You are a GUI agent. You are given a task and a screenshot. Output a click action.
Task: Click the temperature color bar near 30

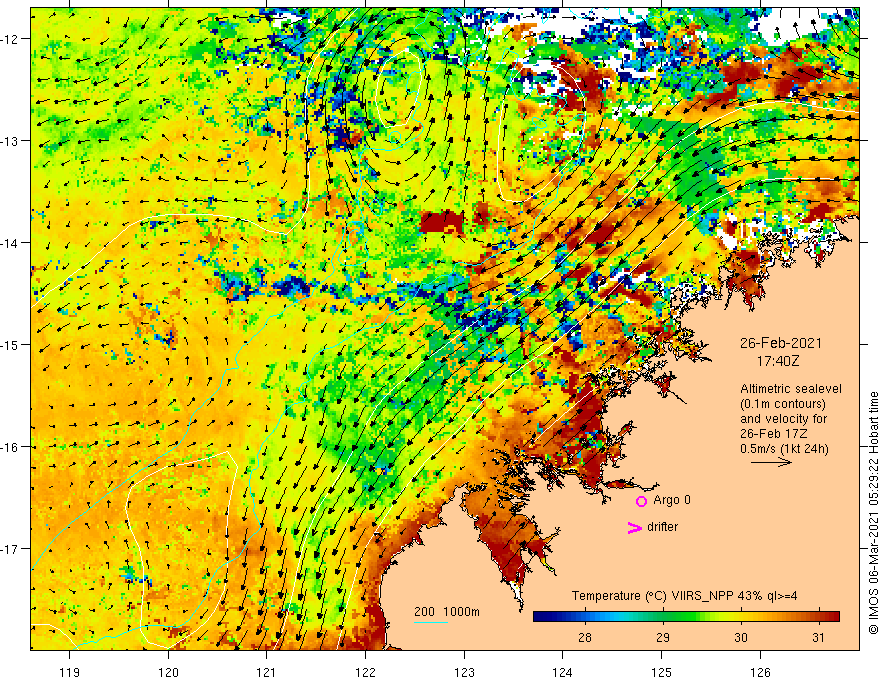pyautogui.click(x=741, y=617)
